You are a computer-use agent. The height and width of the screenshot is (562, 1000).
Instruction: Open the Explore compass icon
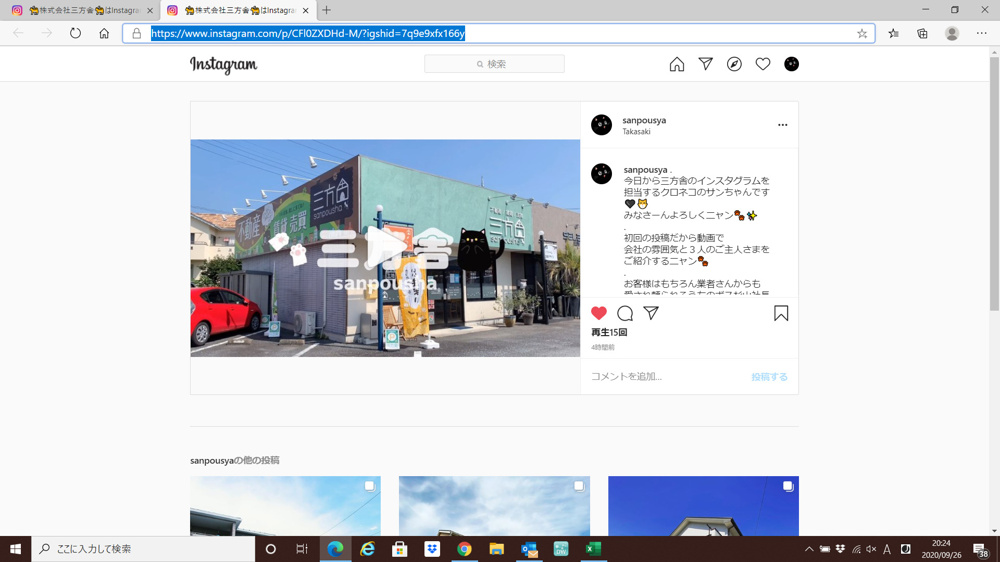click(734, 64)
